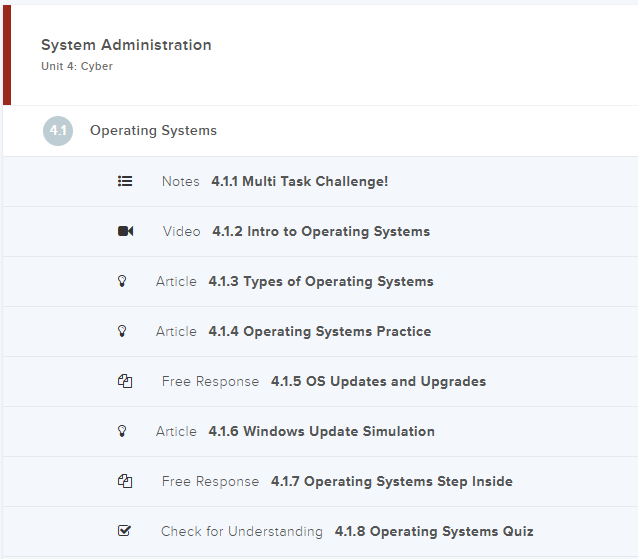The height and width of the screenshot is (559, 638).
Task: Click the video camera icon for lesson 4.1.2
Action: [125, 231]
